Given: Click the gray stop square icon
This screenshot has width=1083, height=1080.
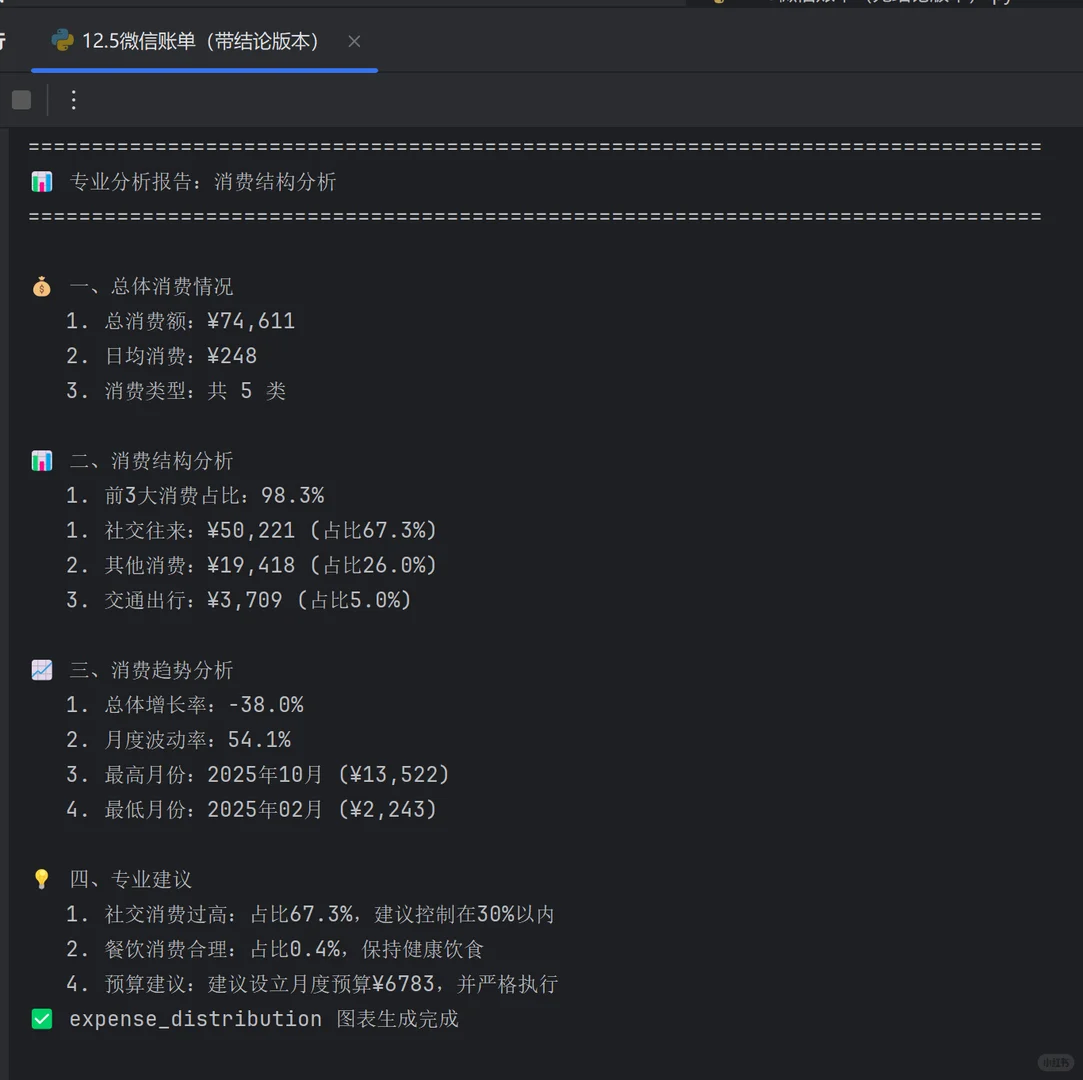Looking at the screenshot, I should [x=21, y=100].
